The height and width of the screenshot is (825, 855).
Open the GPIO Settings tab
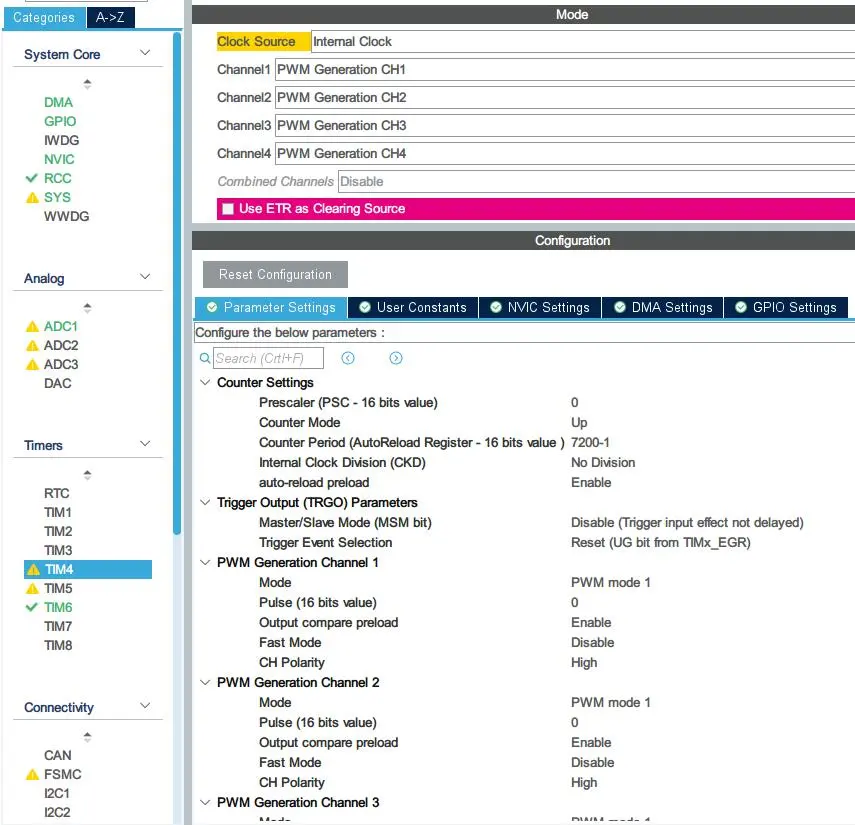point(786,308)
